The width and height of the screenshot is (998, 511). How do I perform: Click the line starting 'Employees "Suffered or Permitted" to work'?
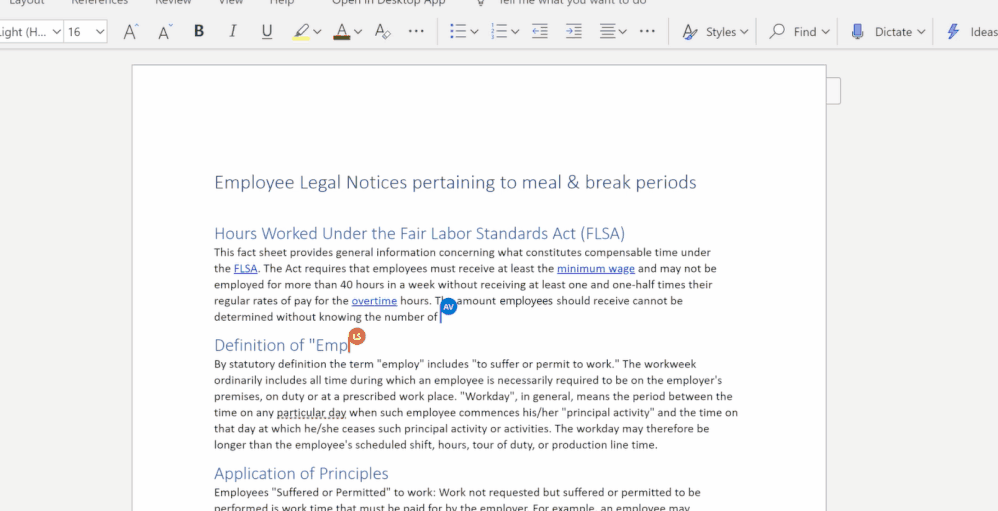coord(457,493)
